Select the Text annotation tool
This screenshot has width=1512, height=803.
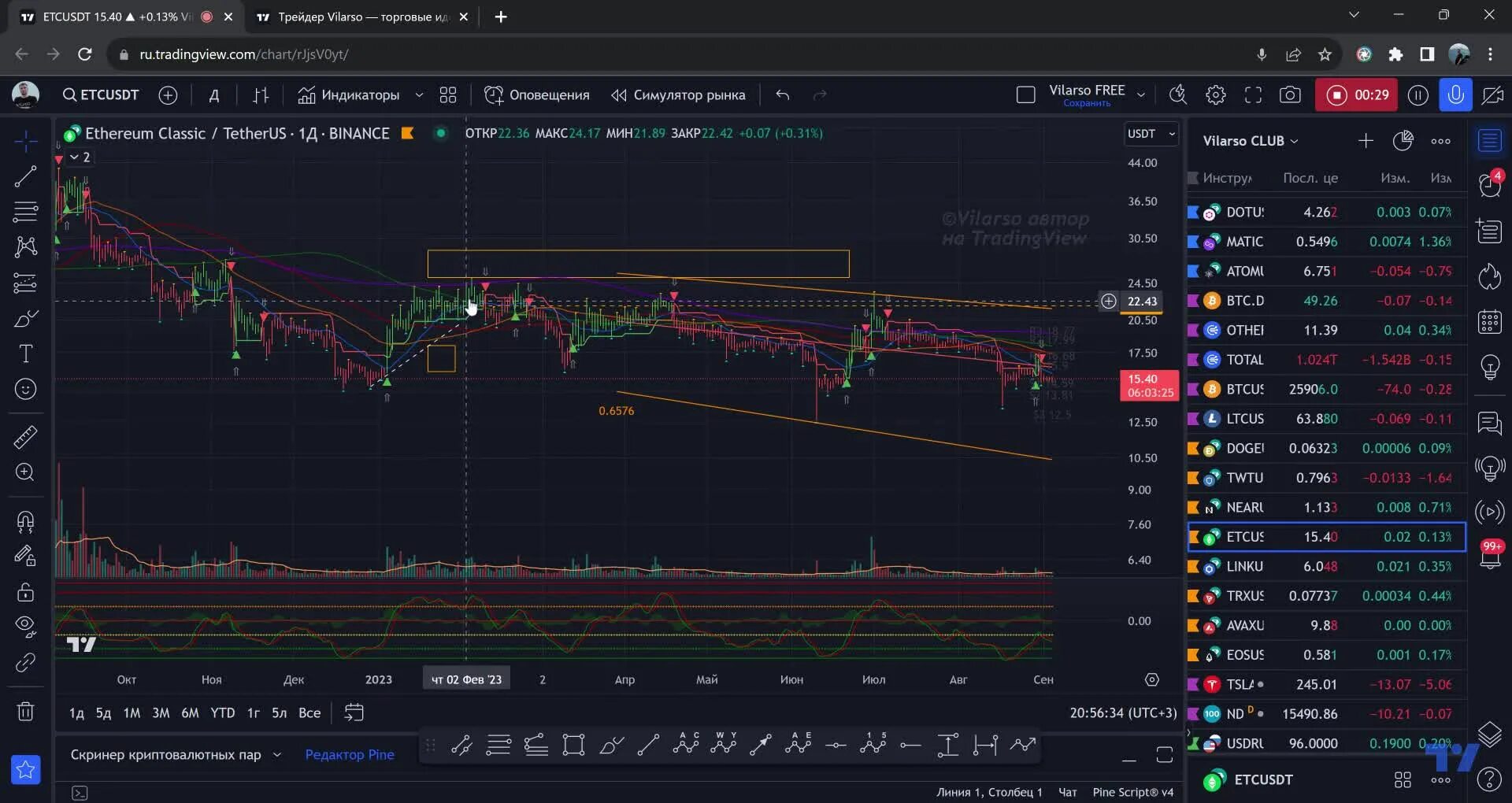coord(25,353)
